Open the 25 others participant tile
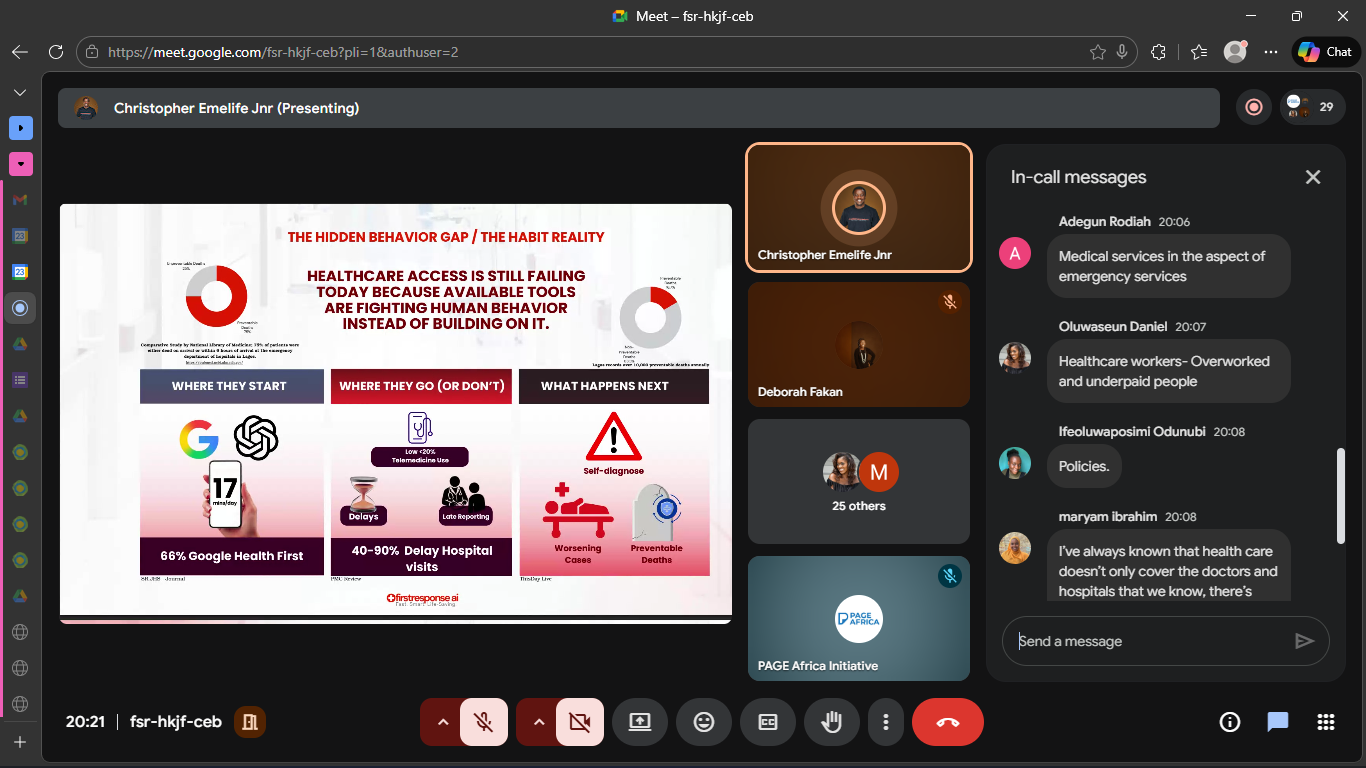This screenshot has height=768, width=1366. coord(859,482)
